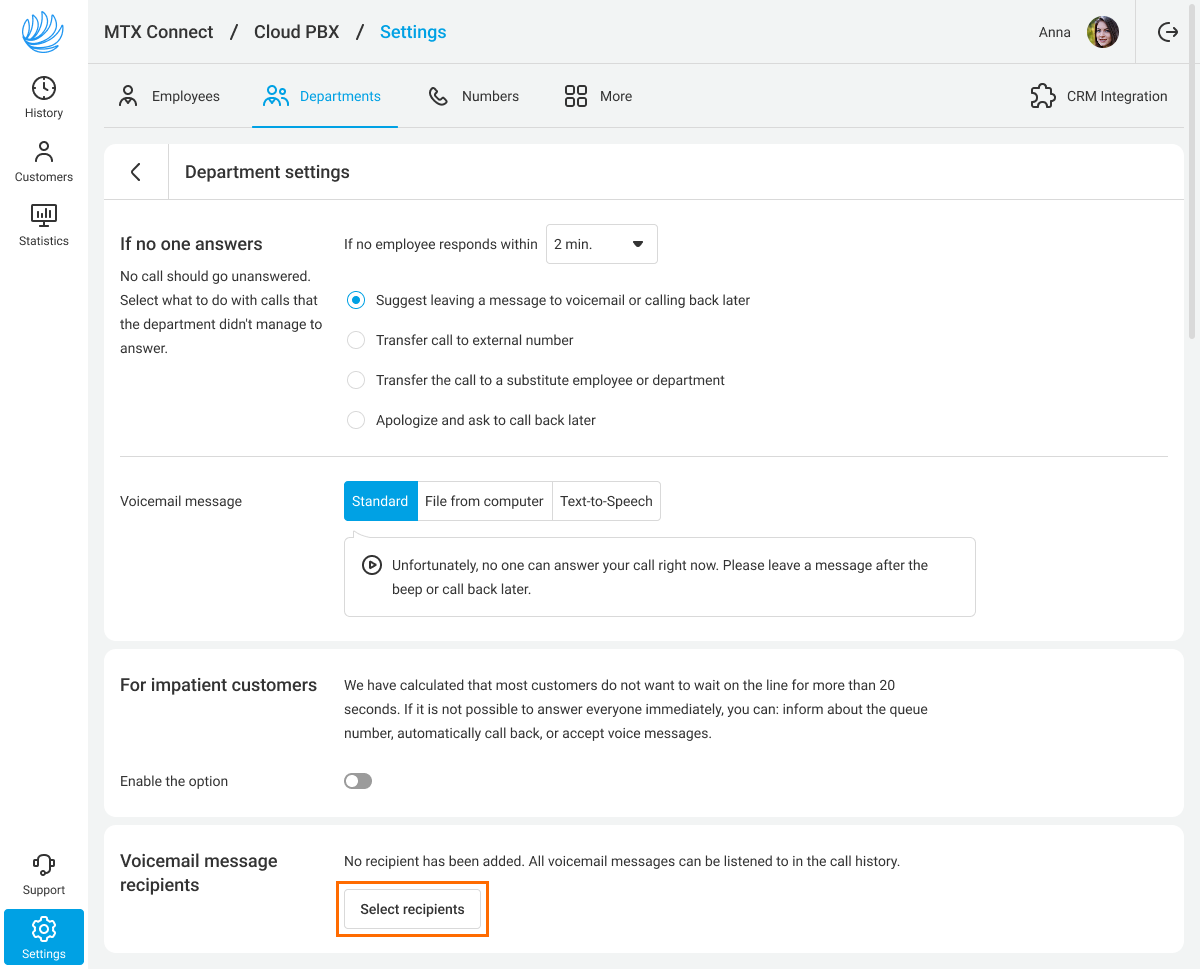The height and width of the screenshot is (969, 1200).
Task: Switch to the Employees tab
Action: (169, 96)
